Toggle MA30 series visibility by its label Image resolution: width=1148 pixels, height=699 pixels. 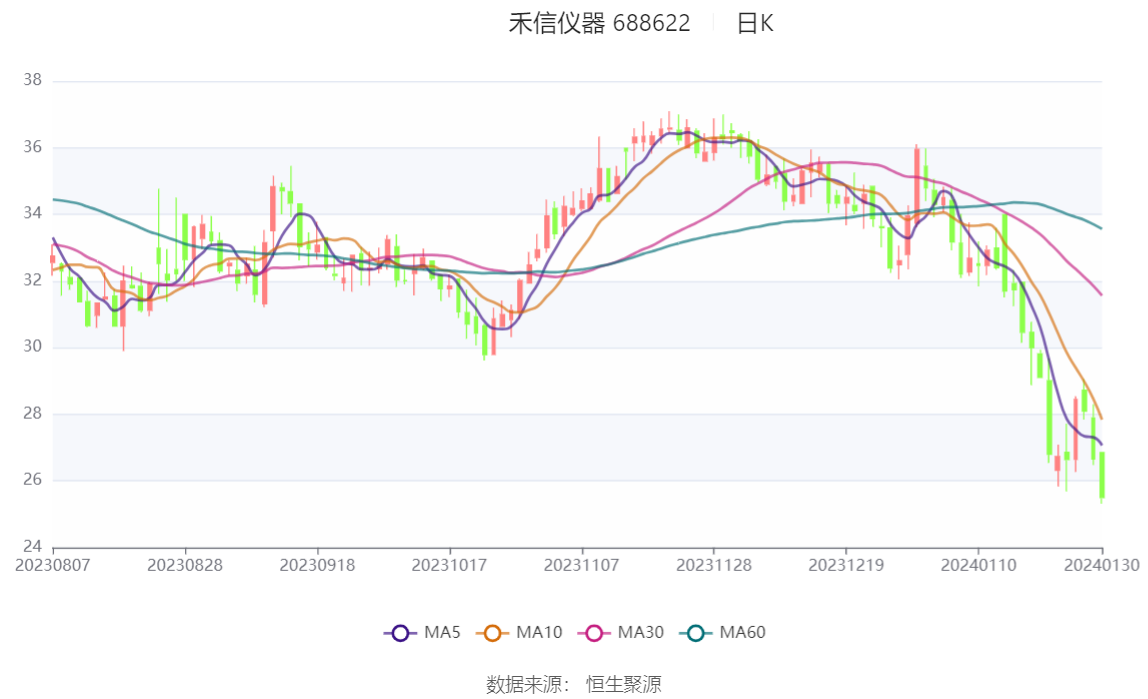tap(640, 632)
